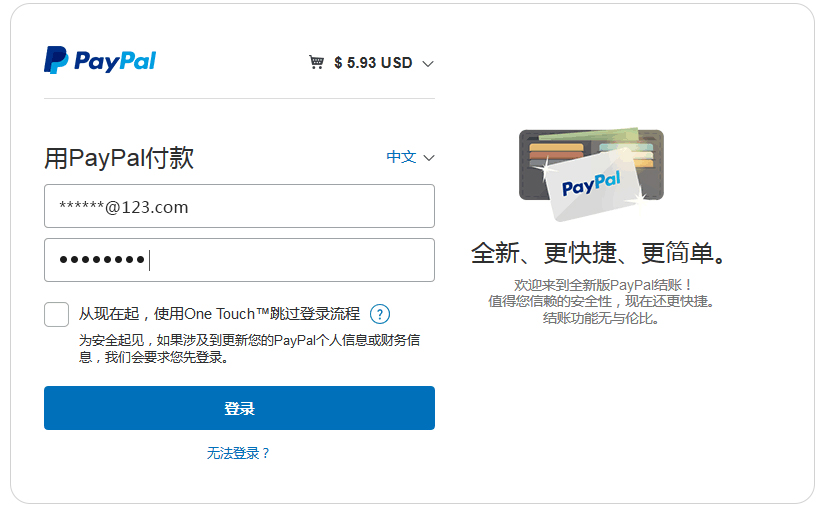Click the 用PayPal付款 heading
Screen dimensions: 821x512
(119, 157)
